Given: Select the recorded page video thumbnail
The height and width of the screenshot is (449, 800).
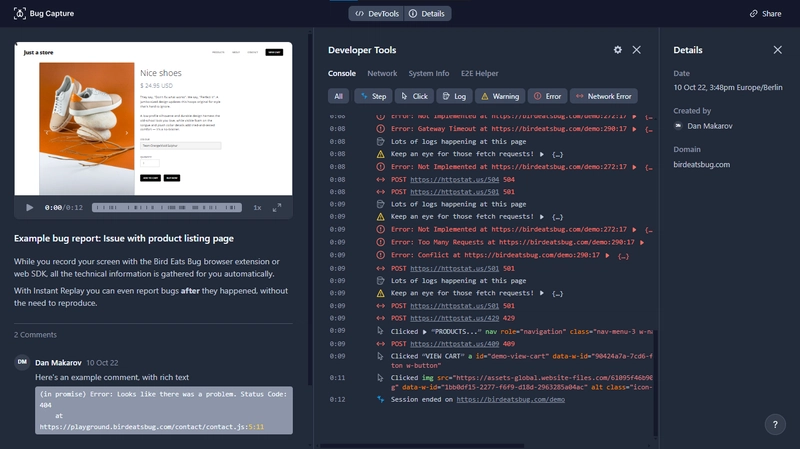Looking at the screenshot, I should (153, 118).
